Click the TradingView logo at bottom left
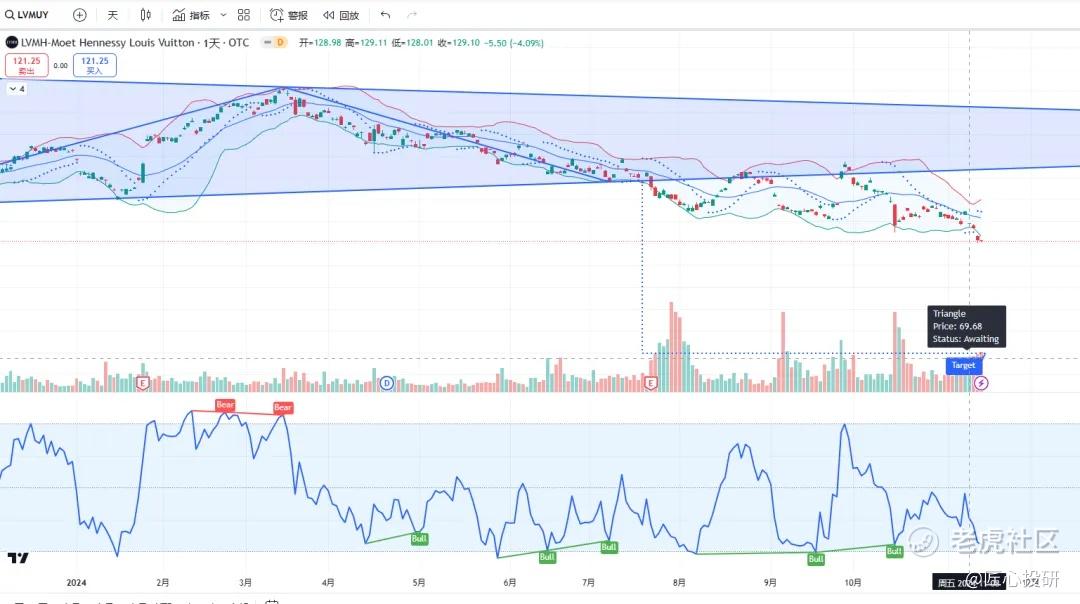The image size is (1080, 604). click(x=18, y=558)
